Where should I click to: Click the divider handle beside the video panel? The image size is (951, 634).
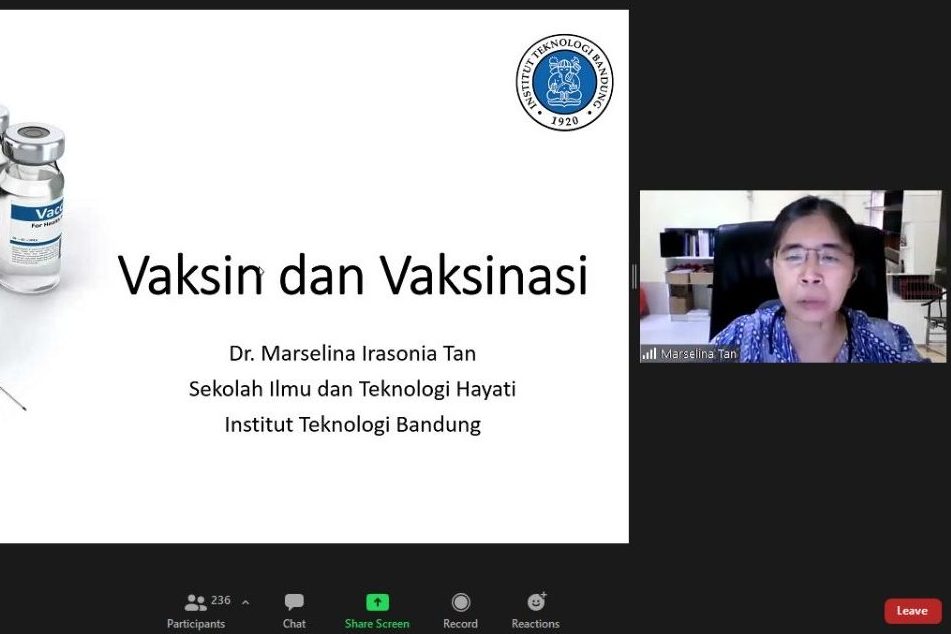[x=634, y=277]
